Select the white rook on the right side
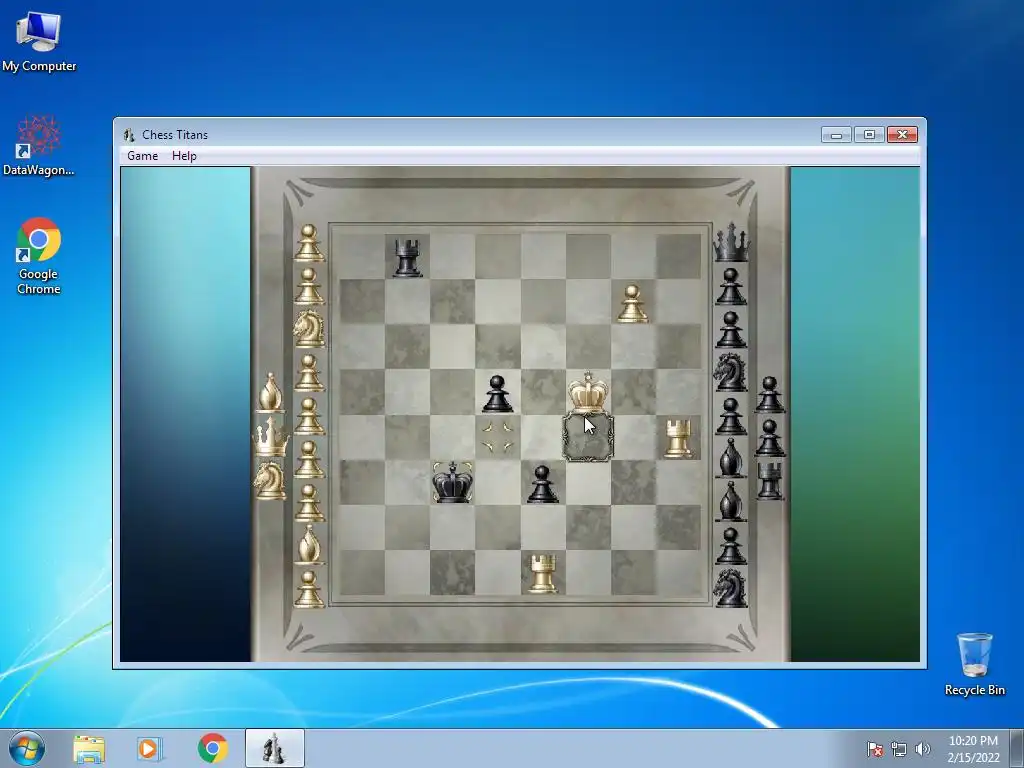The width and height of the screenshot is (1024, 768). coord(679,438)
